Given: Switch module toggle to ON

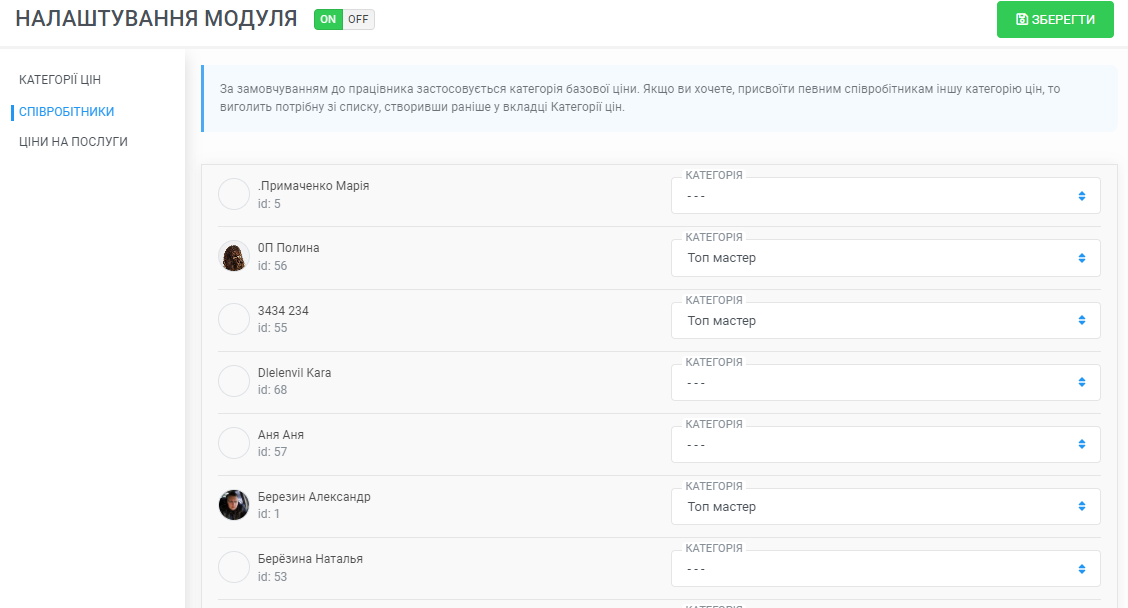Looking at the screenshot, I should click(x=328, y=19).
